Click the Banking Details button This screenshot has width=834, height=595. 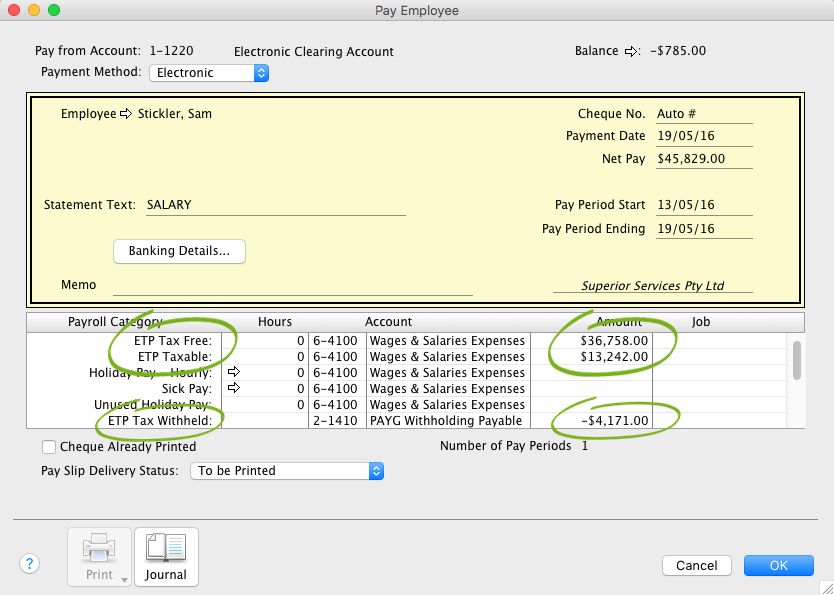180,251
